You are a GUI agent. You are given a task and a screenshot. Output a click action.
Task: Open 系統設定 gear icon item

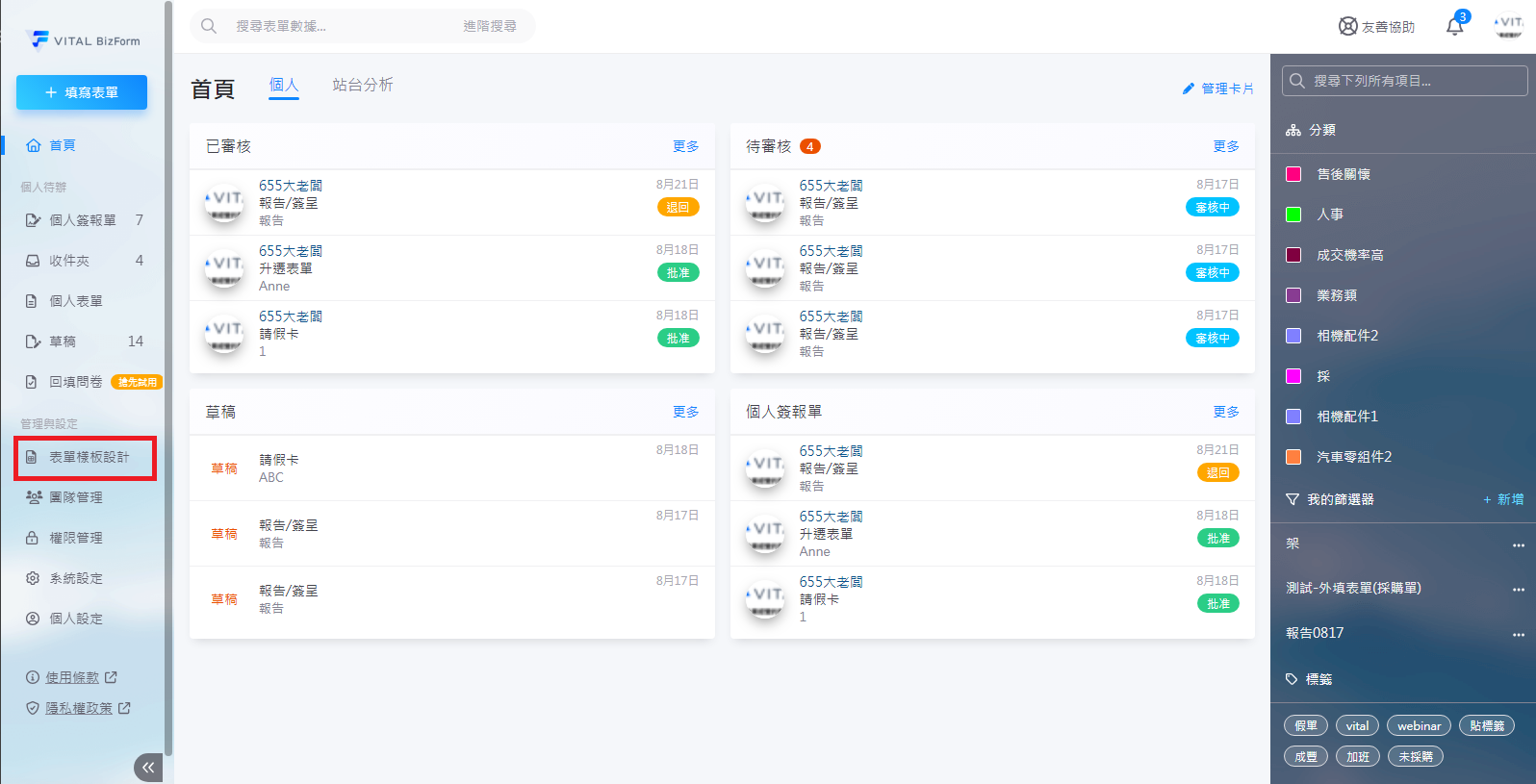33,578
